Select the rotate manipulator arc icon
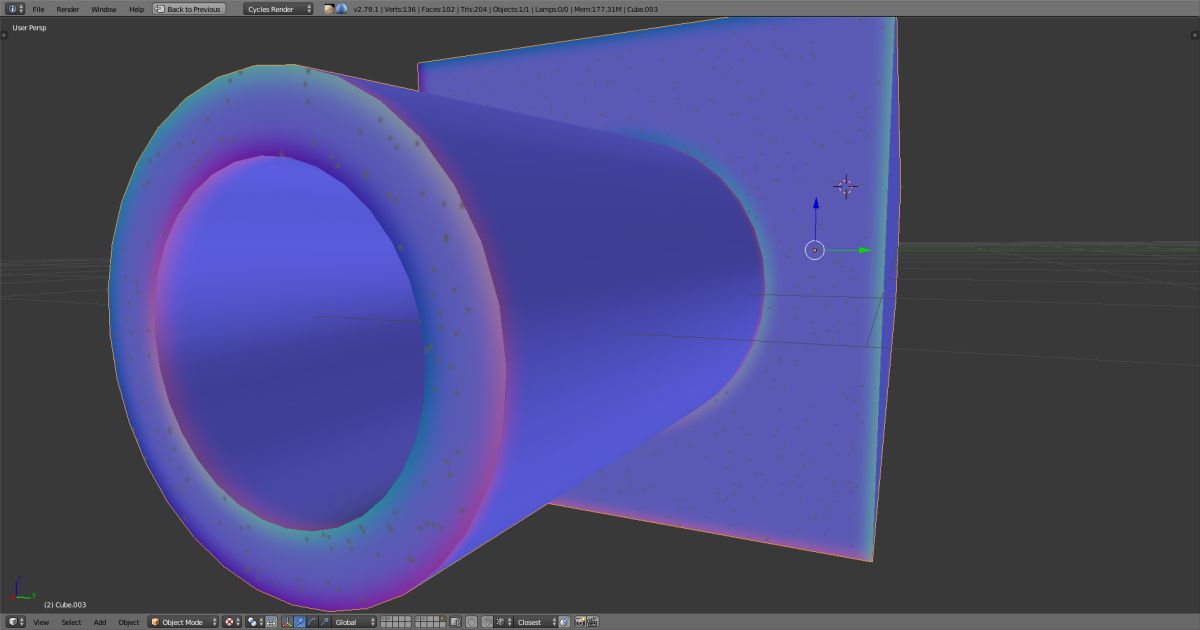Viewport: 1200px width, 630px height. click(312, 622)
